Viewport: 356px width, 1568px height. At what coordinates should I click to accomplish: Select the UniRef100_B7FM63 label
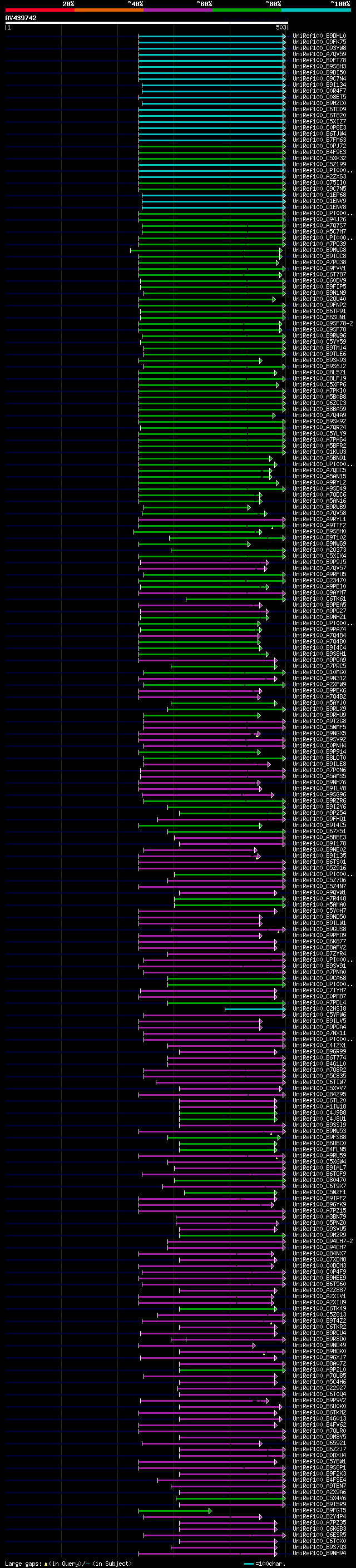(319, 140)
